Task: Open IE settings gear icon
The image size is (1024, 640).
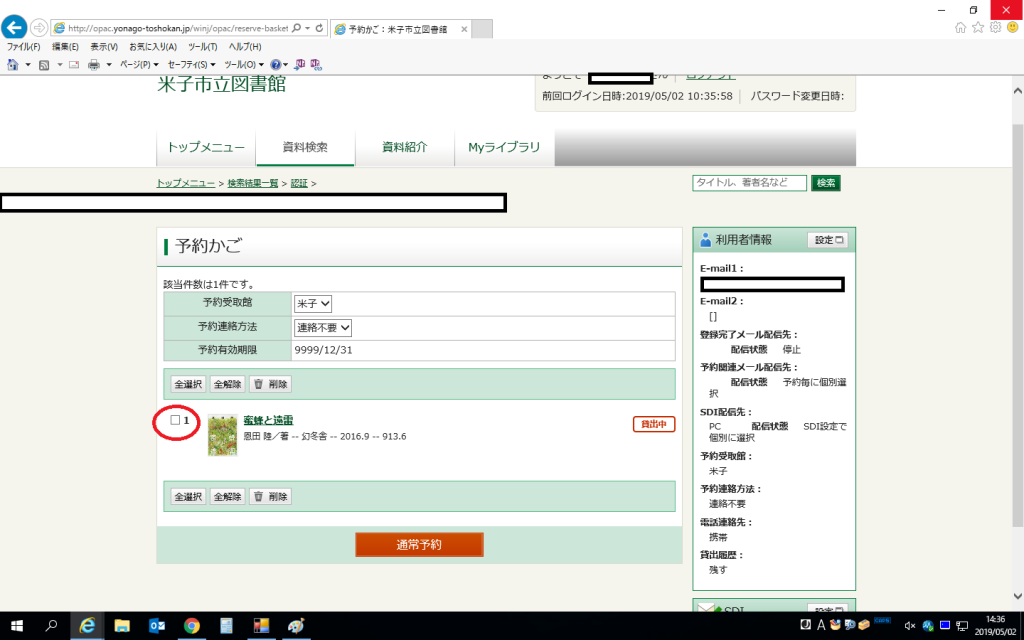Action: (x=995, y=27)
